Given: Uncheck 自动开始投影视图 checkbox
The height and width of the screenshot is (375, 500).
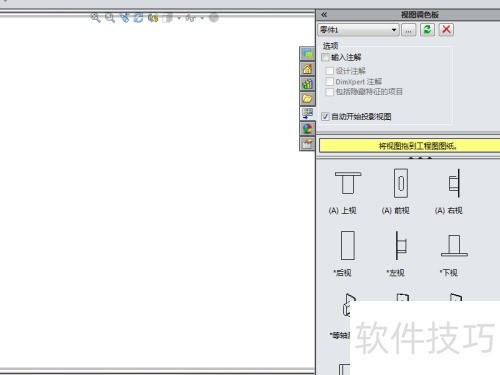Looking at the screenshot, I should point(325,117).
